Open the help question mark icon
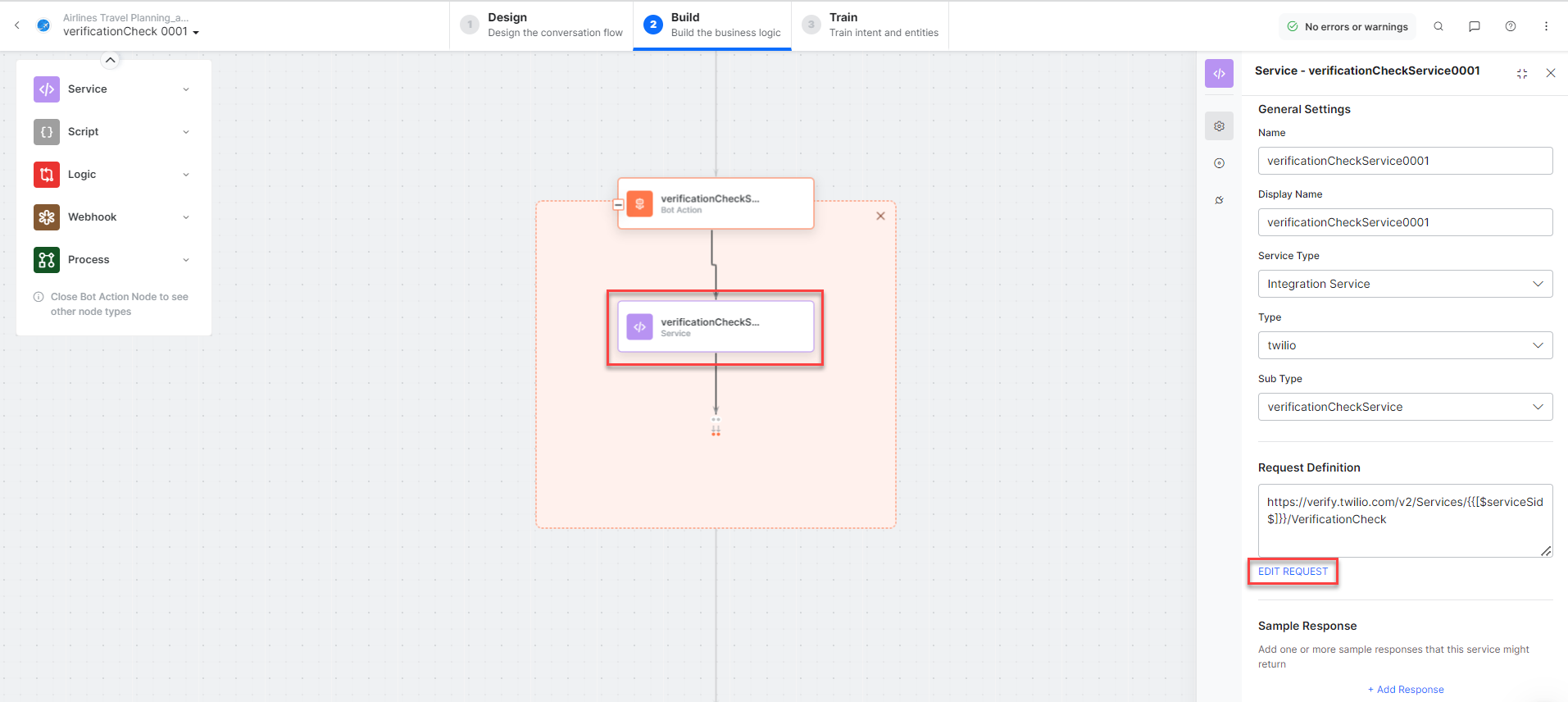This screenshot has width=1568, height=702. pyautogui.click(x=1510, y=26)
